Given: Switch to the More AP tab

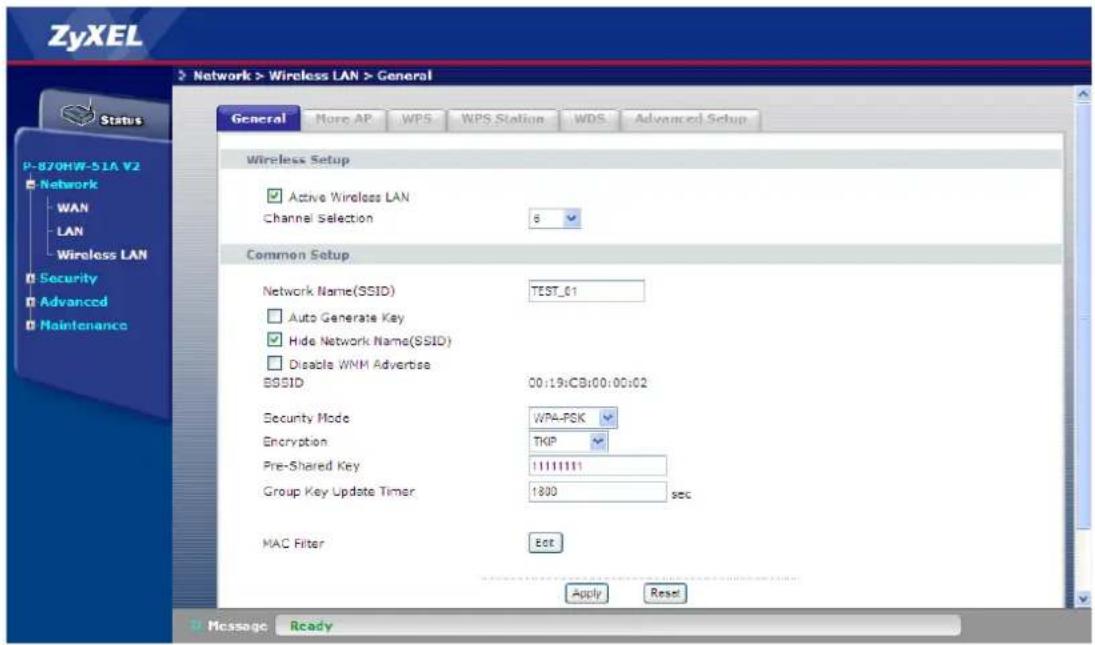Looking at the screenshot, I should pyautogui.click(x=343, y=119).
